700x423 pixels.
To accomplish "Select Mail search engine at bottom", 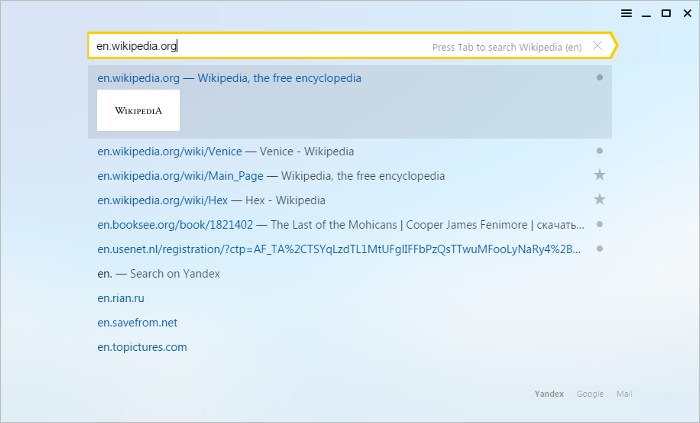I will coord(624,394).
